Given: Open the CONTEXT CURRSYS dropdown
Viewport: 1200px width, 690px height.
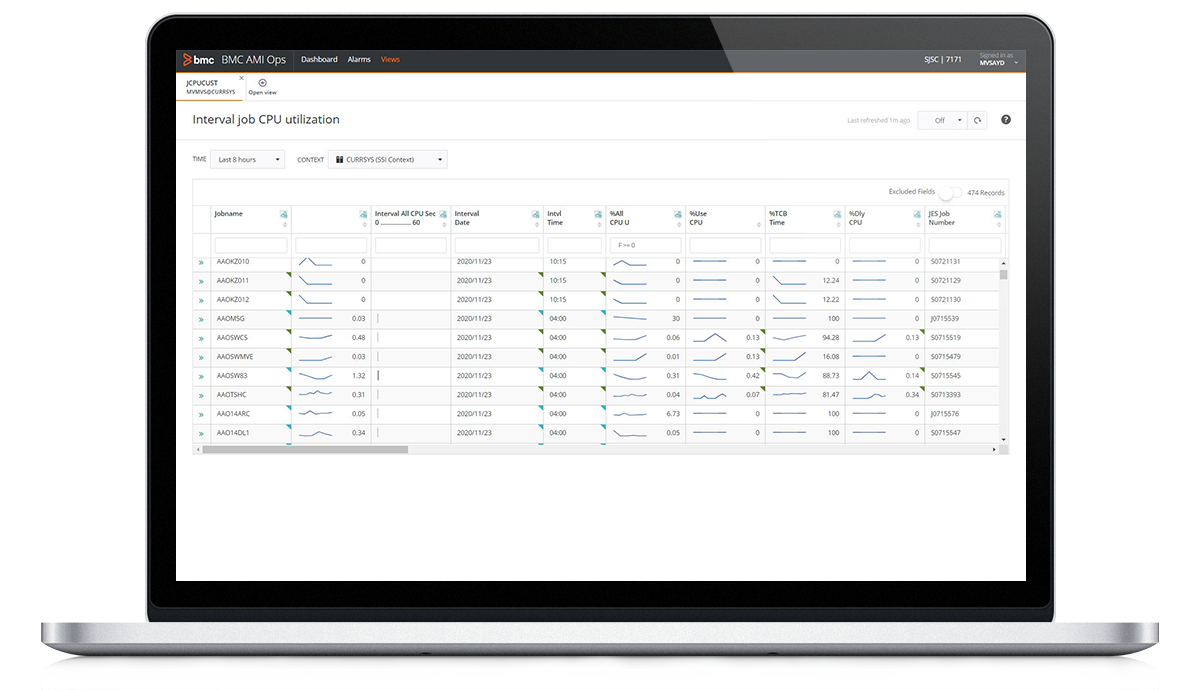Looking at the screenshot, I should point(388,160).
